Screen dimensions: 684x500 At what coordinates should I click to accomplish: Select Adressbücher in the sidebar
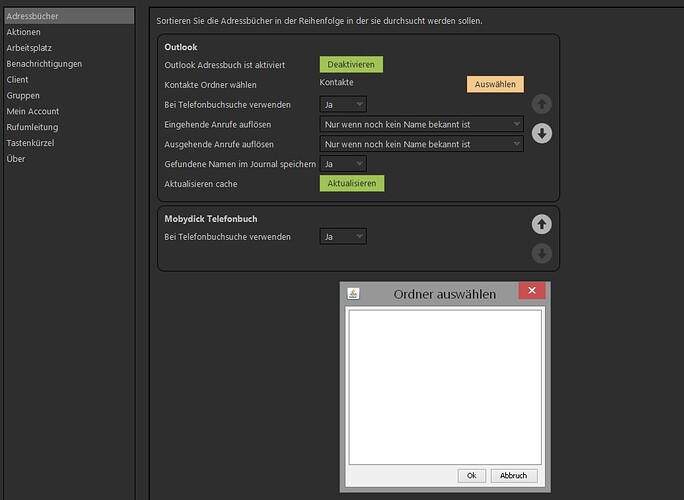[x=69, y=16]
